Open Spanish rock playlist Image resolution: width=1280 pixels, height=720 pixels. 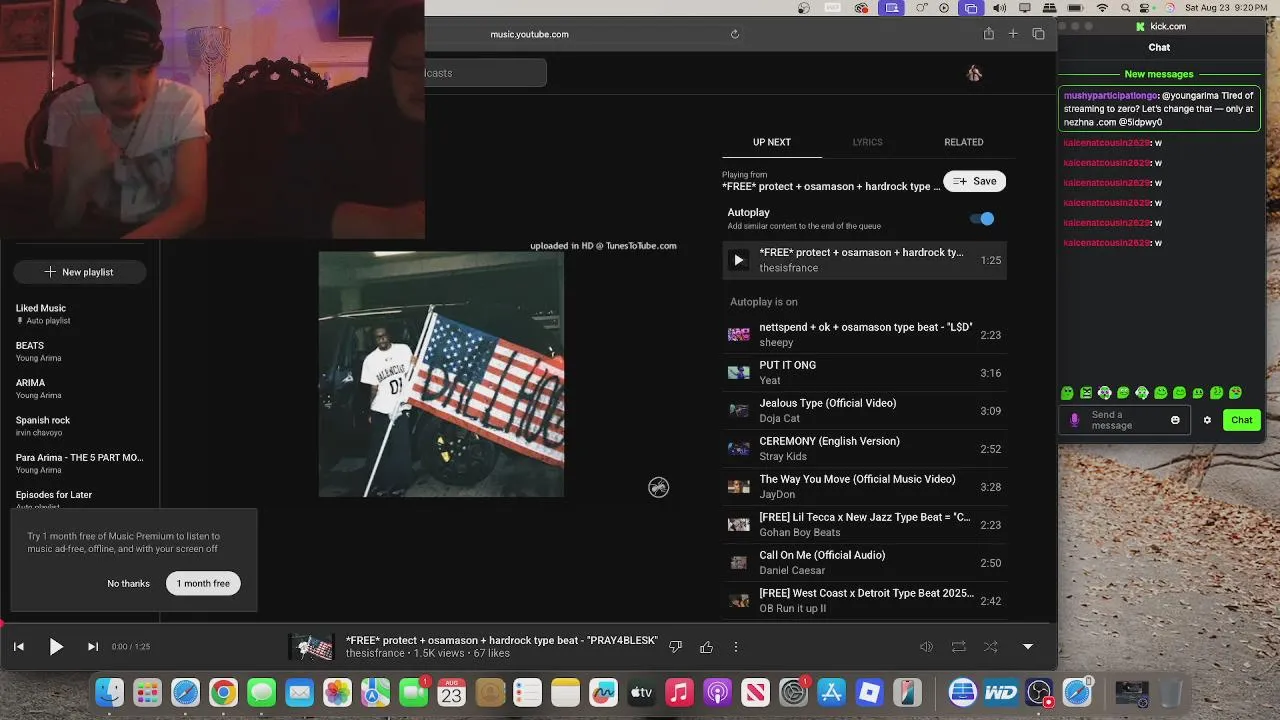[80, 426]
